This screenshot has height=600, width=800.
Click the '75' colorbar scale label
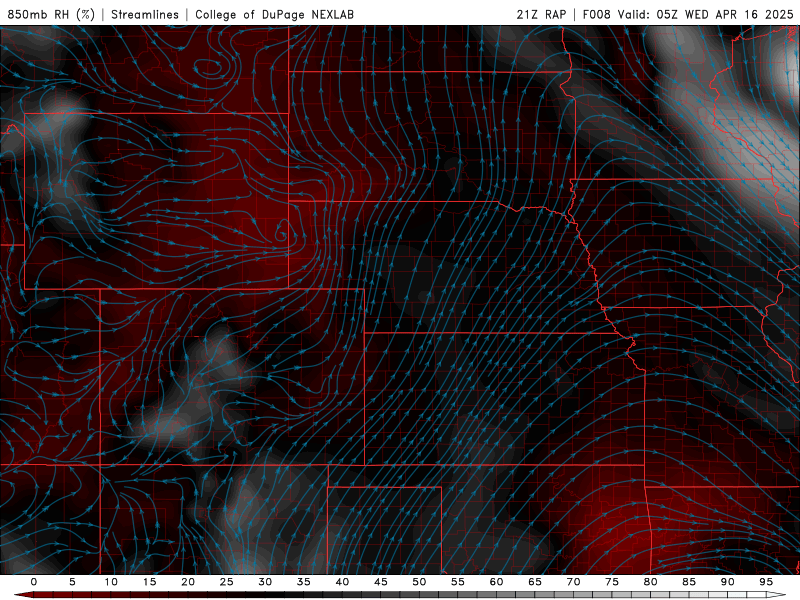(612, 582)
